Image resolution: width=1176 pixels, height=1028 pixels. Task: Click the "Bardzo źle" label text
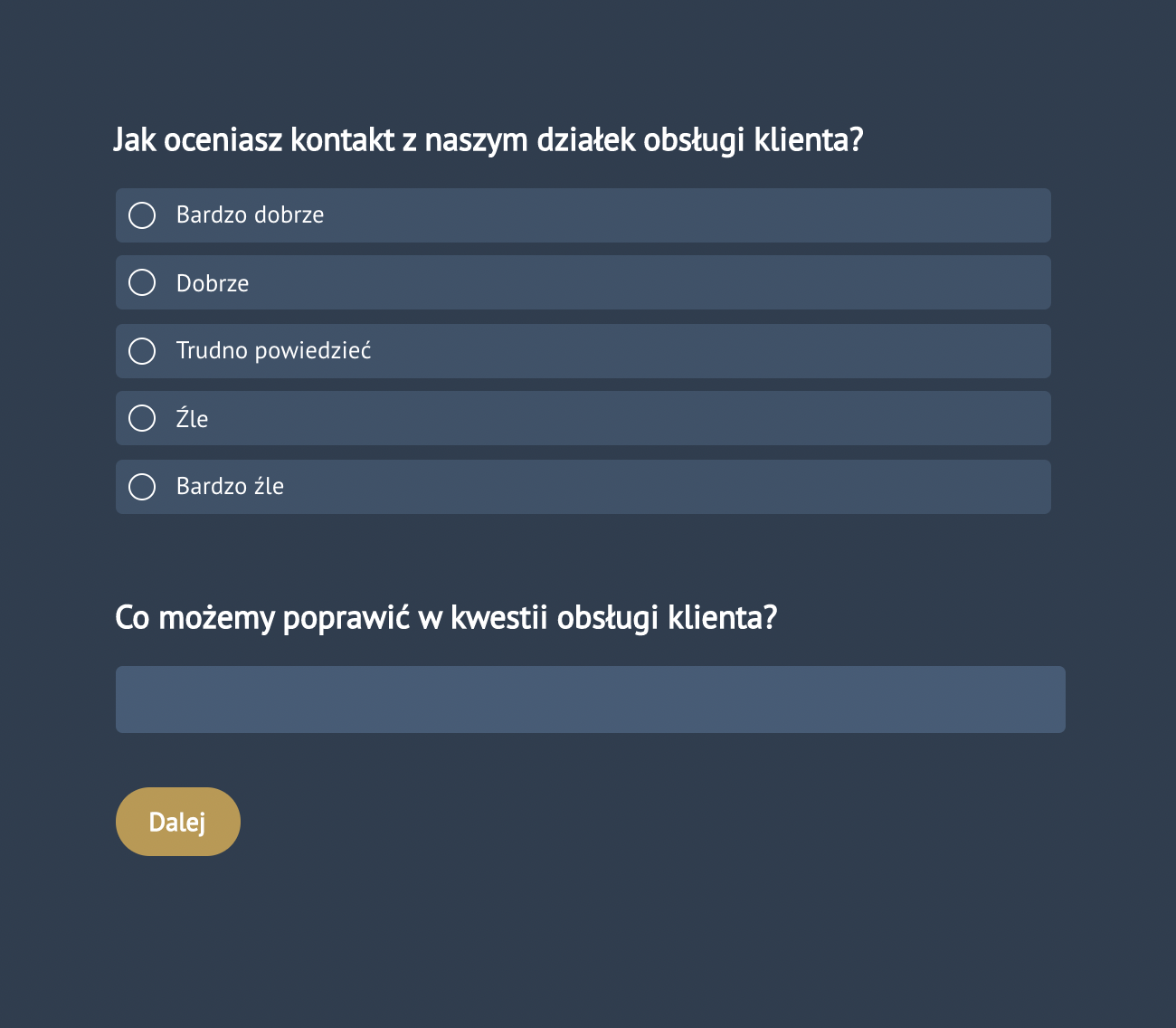(230, 487)
